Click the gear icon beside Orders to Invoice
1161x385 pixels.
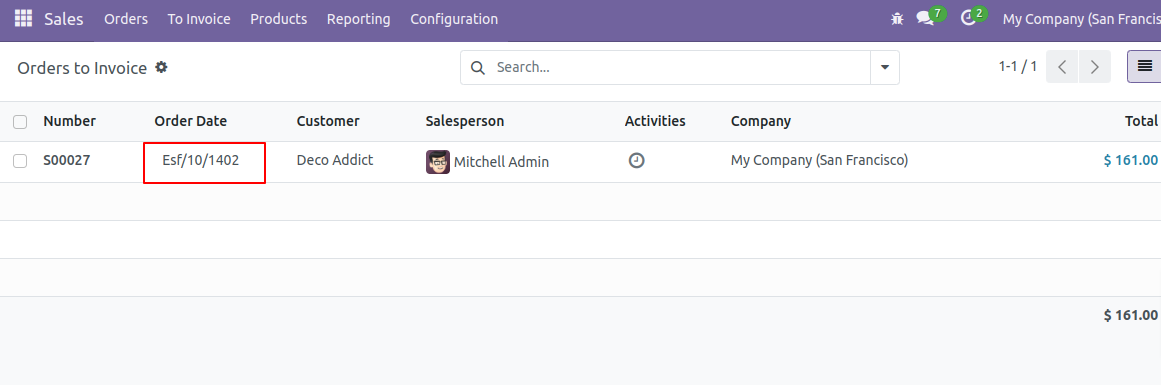[161, 67]
